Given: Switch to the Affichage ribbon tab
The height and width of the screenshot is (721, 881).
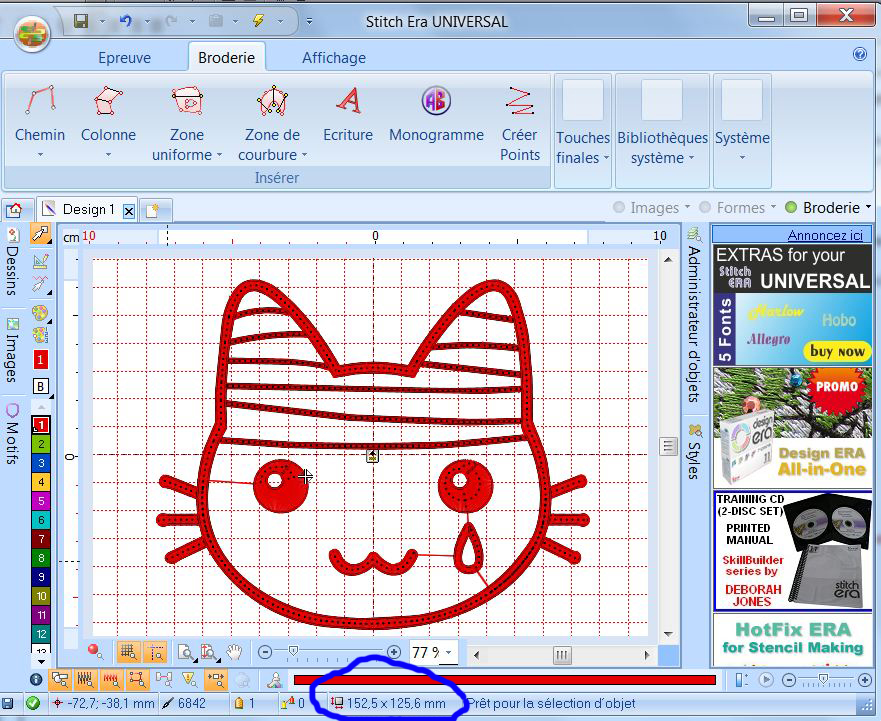Looking at the screenshot, I should [334, 57].
